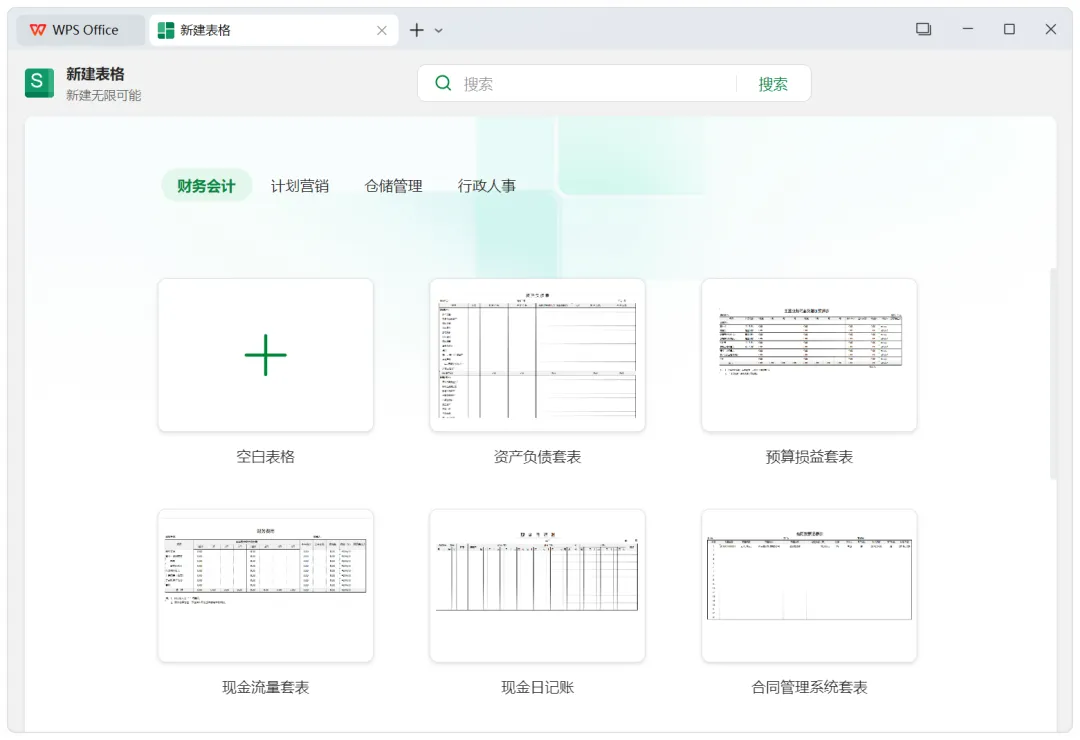
Task: Open the 资产负债套表 template thumbnail
Action: click(537, 355)
